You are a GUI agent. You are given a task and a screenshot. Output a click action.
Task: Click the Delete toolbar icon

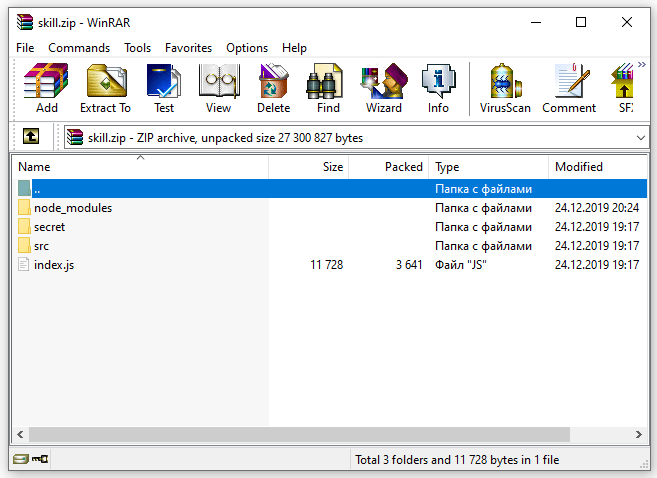(x=274, y=88)
